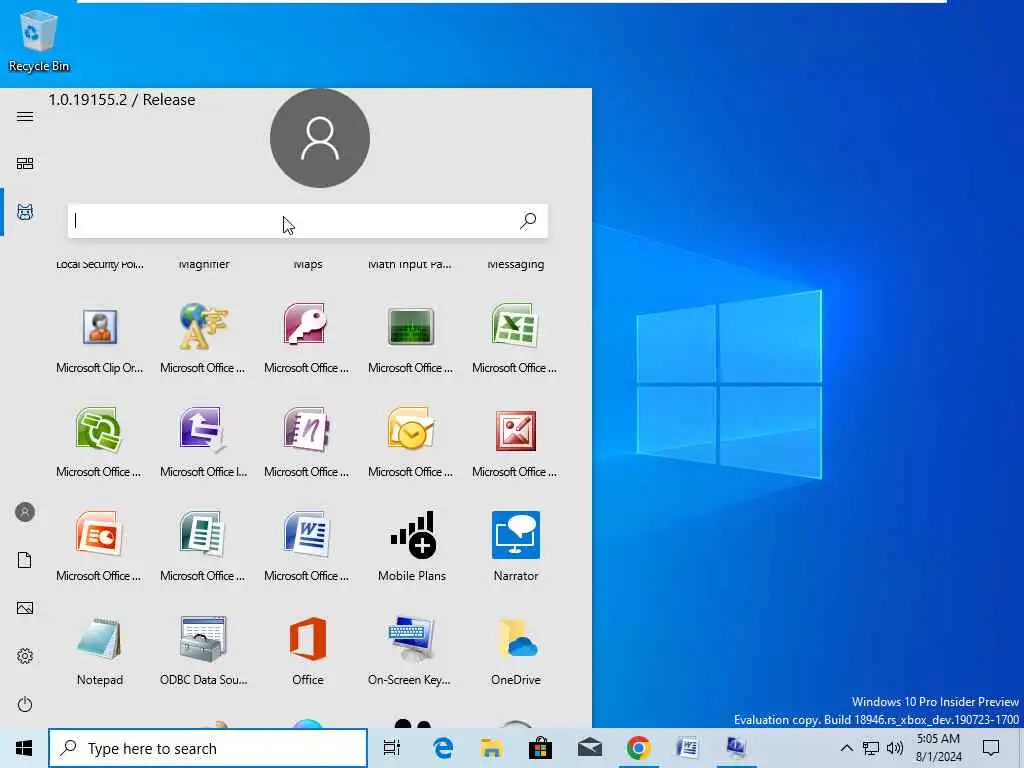Open the small user account icon in sidebar
Viewport: 1024px width, 768px height.
(25, 512)
